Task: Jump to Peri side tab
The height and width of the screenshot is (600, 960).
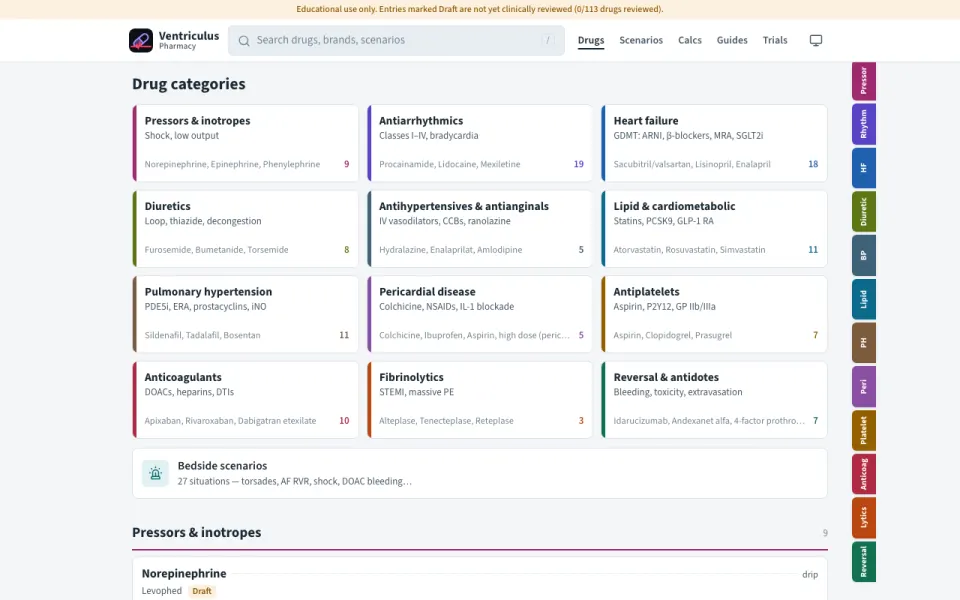Action: (864, 386)
